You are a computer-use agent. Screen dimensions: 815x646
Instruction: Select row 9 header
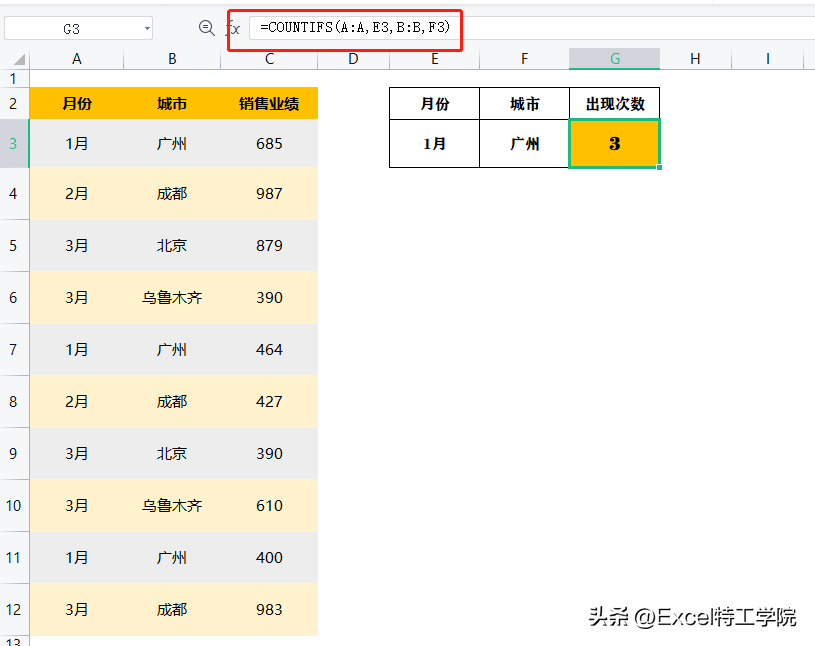point(14,453)
